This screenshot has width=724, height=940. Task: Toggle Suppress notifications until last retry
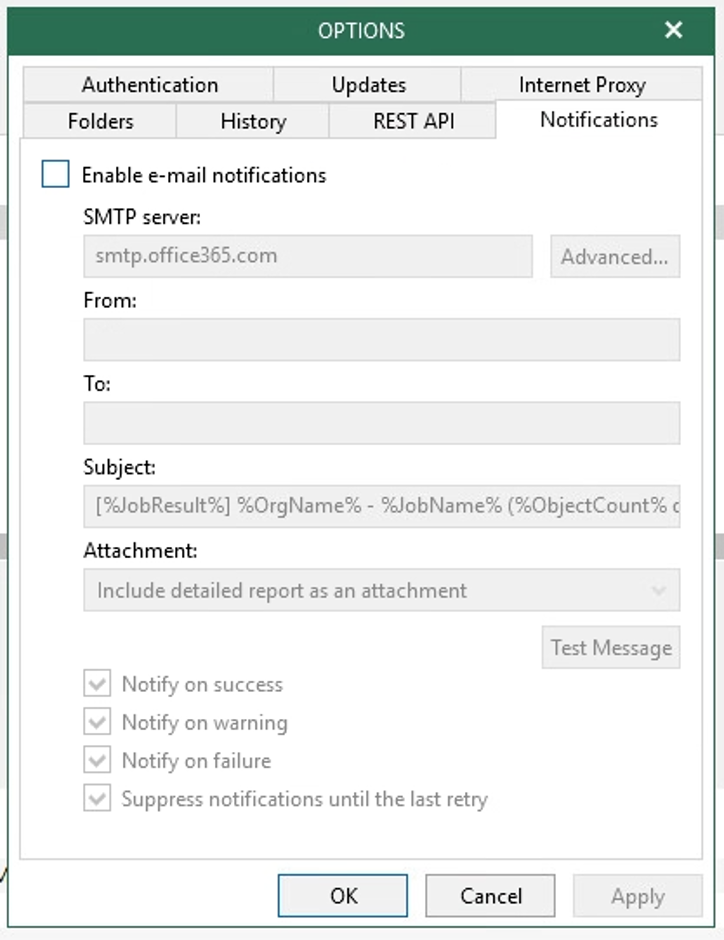pos(97,799)
